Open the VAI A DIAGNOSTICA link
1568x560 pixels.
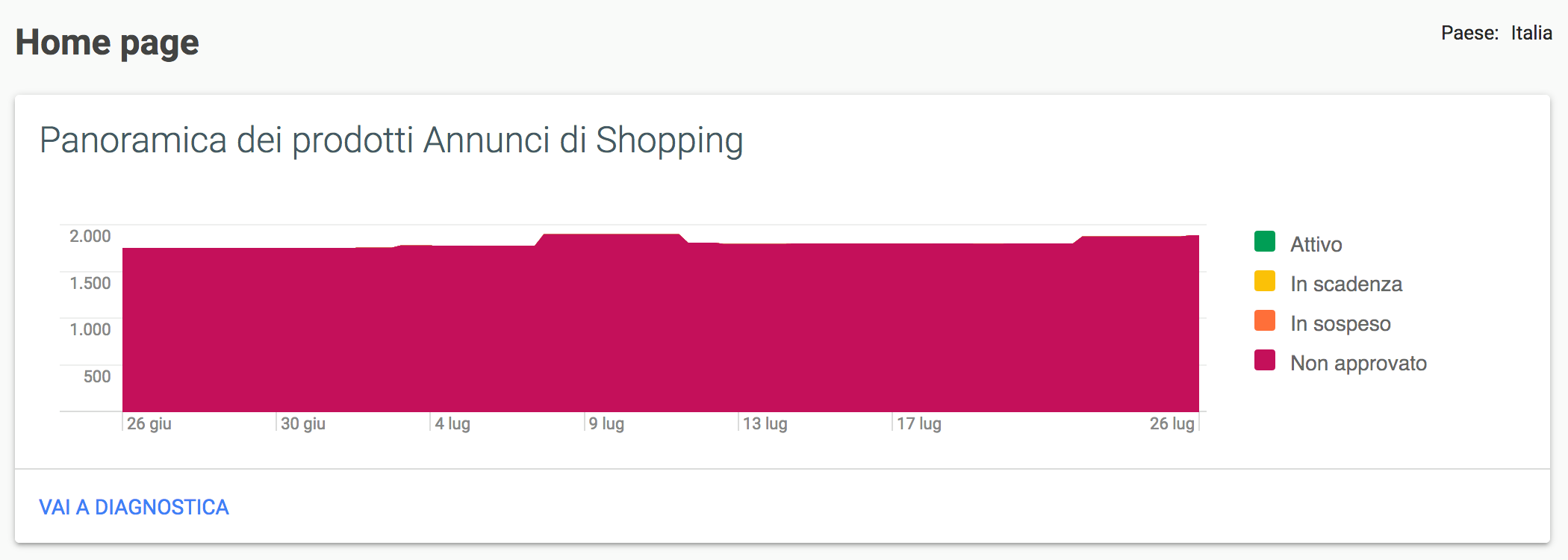[134, 507]
